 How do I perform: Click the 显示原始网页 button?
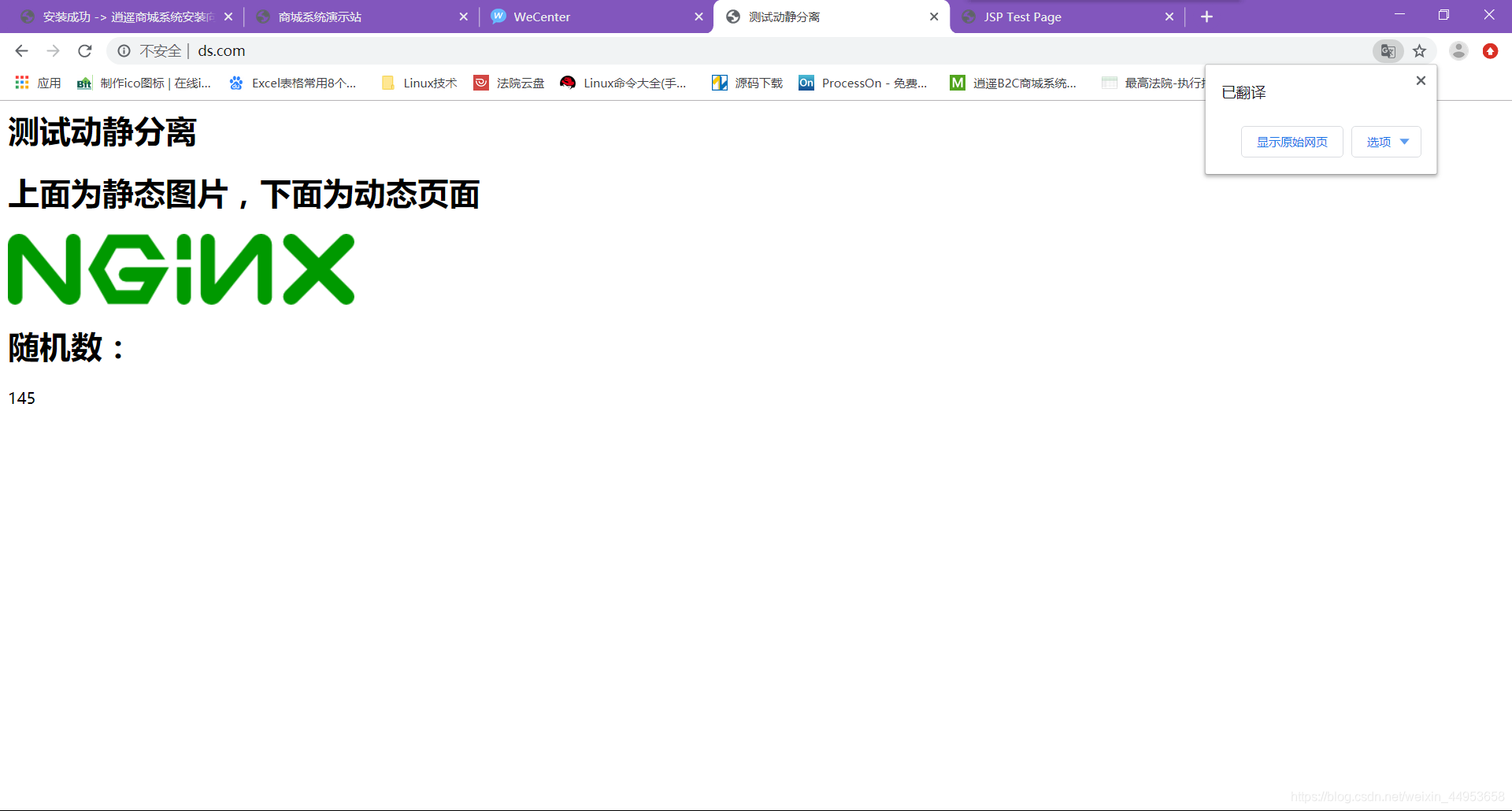[1291, 142]
